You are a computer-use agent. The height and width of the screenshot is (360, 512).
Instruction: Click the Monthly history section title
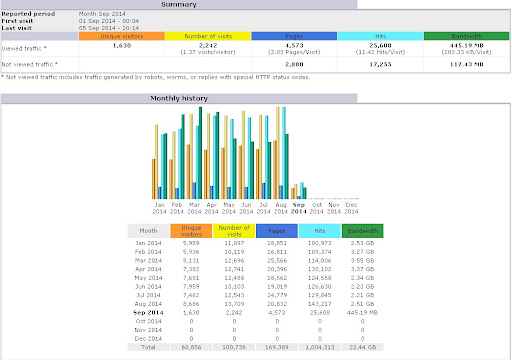point(179,98)
